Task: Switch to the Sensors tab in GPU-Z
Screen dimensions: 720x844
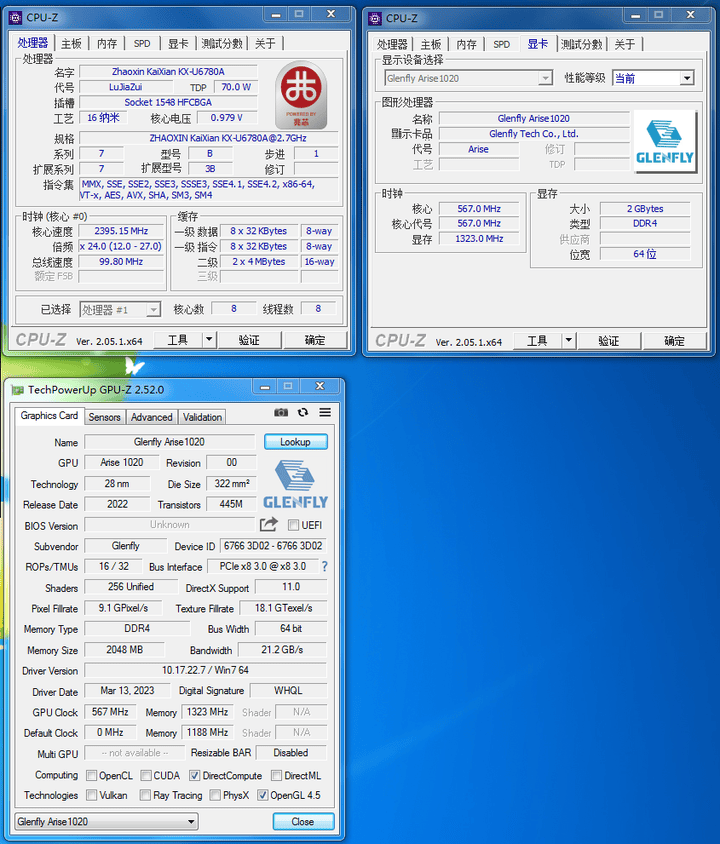Action: (104, 417)
